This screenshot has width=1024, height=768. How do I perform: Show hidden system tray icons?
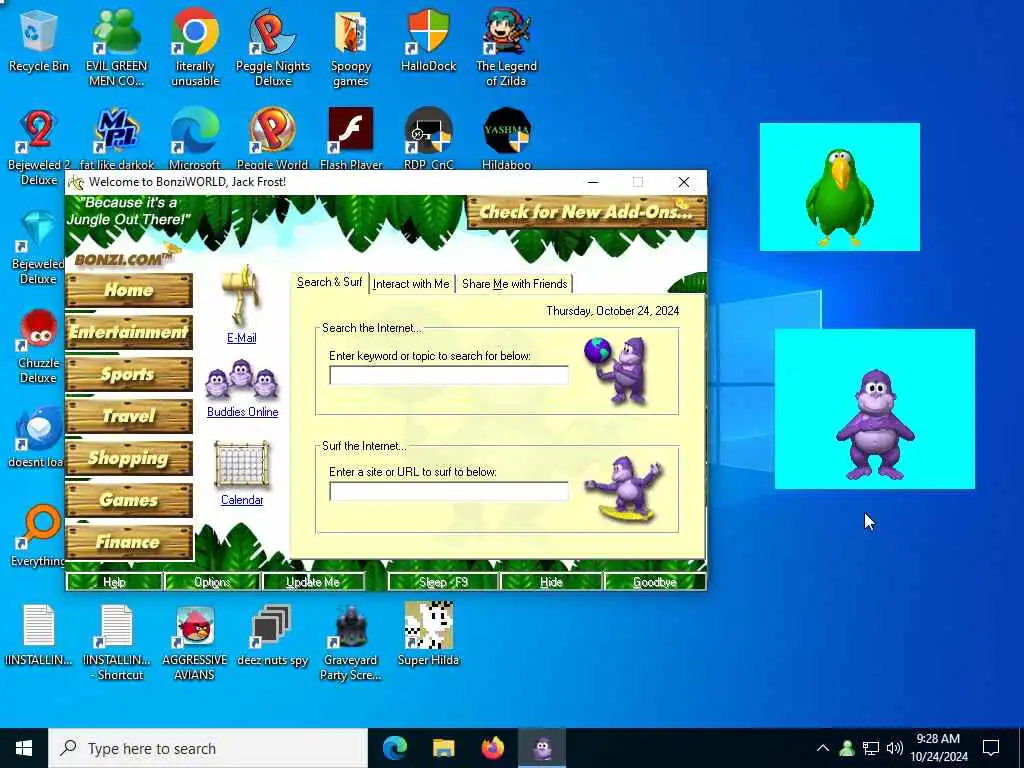[823, 748]
